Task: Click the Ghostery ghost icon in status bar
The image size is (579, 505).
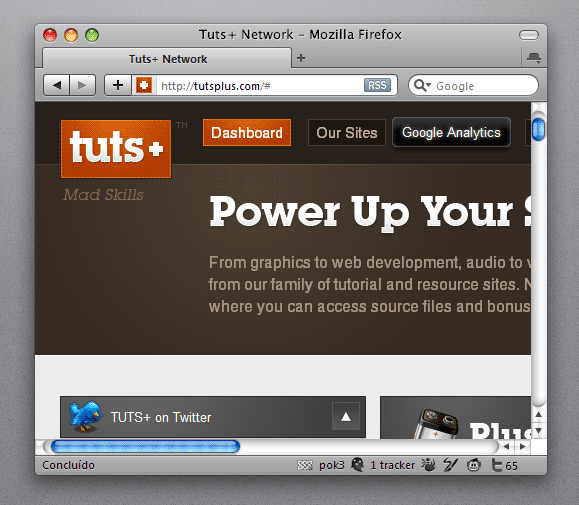Action: click(x=357, y=465)
